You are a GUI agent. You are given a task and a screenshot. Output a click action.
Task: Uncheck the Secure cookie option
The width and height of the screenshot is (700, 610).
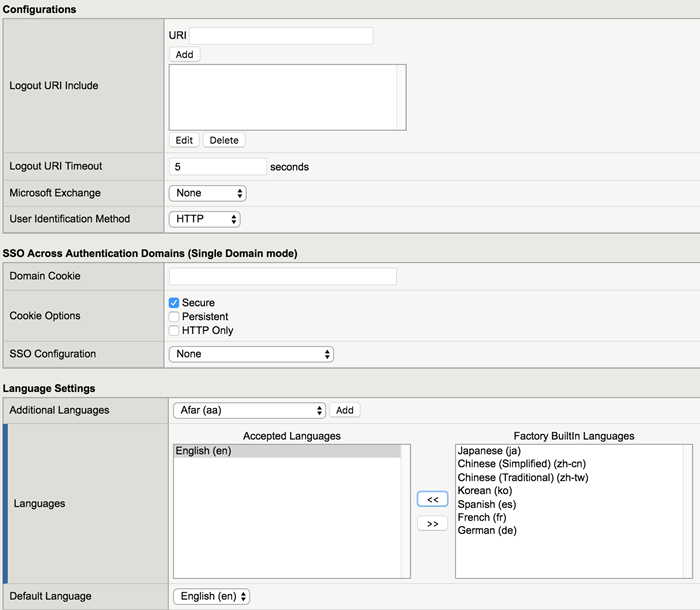tap(175, 303)
